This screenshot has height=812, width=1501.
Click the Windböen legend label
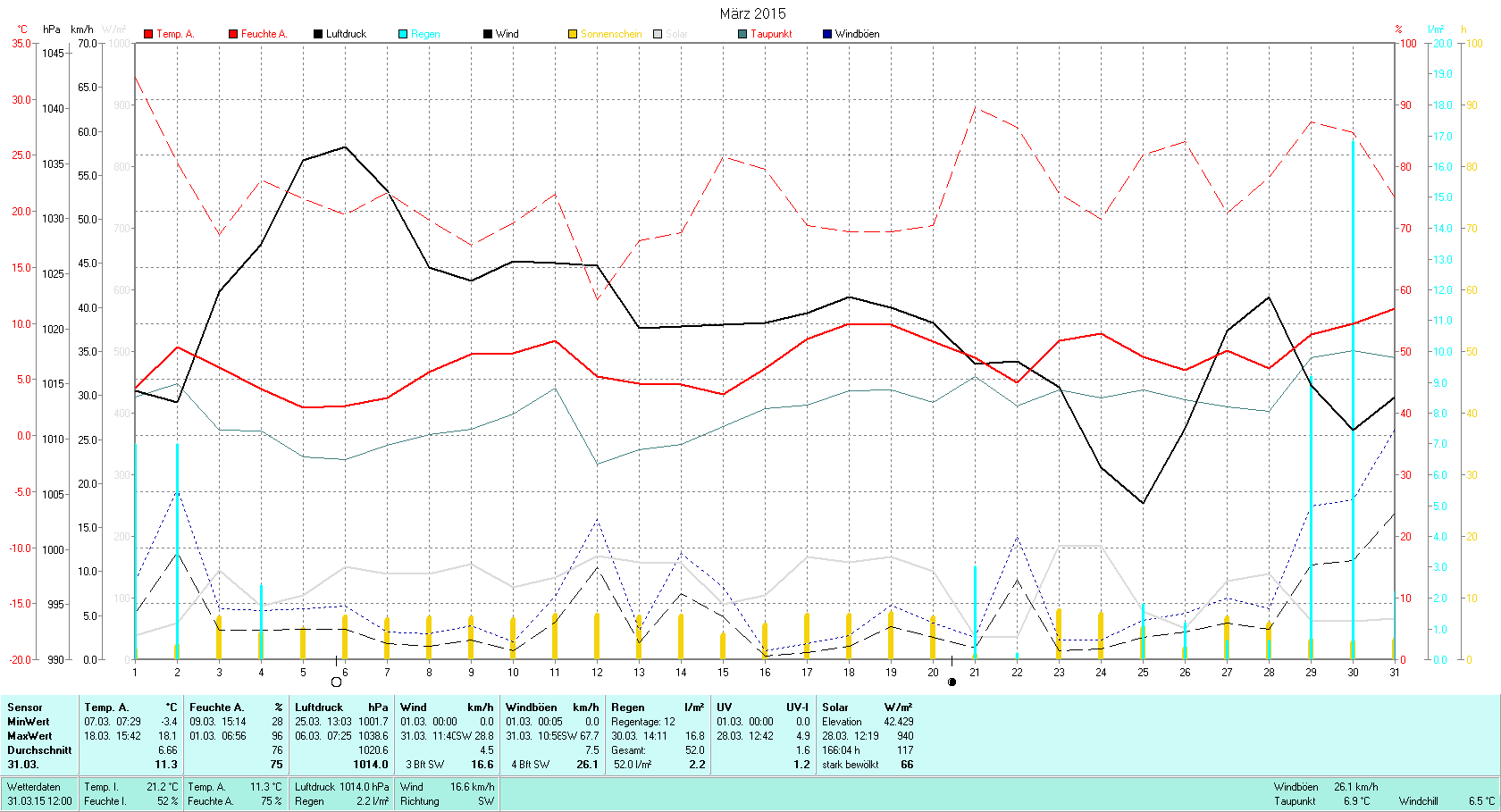click(x=857, y=34)
